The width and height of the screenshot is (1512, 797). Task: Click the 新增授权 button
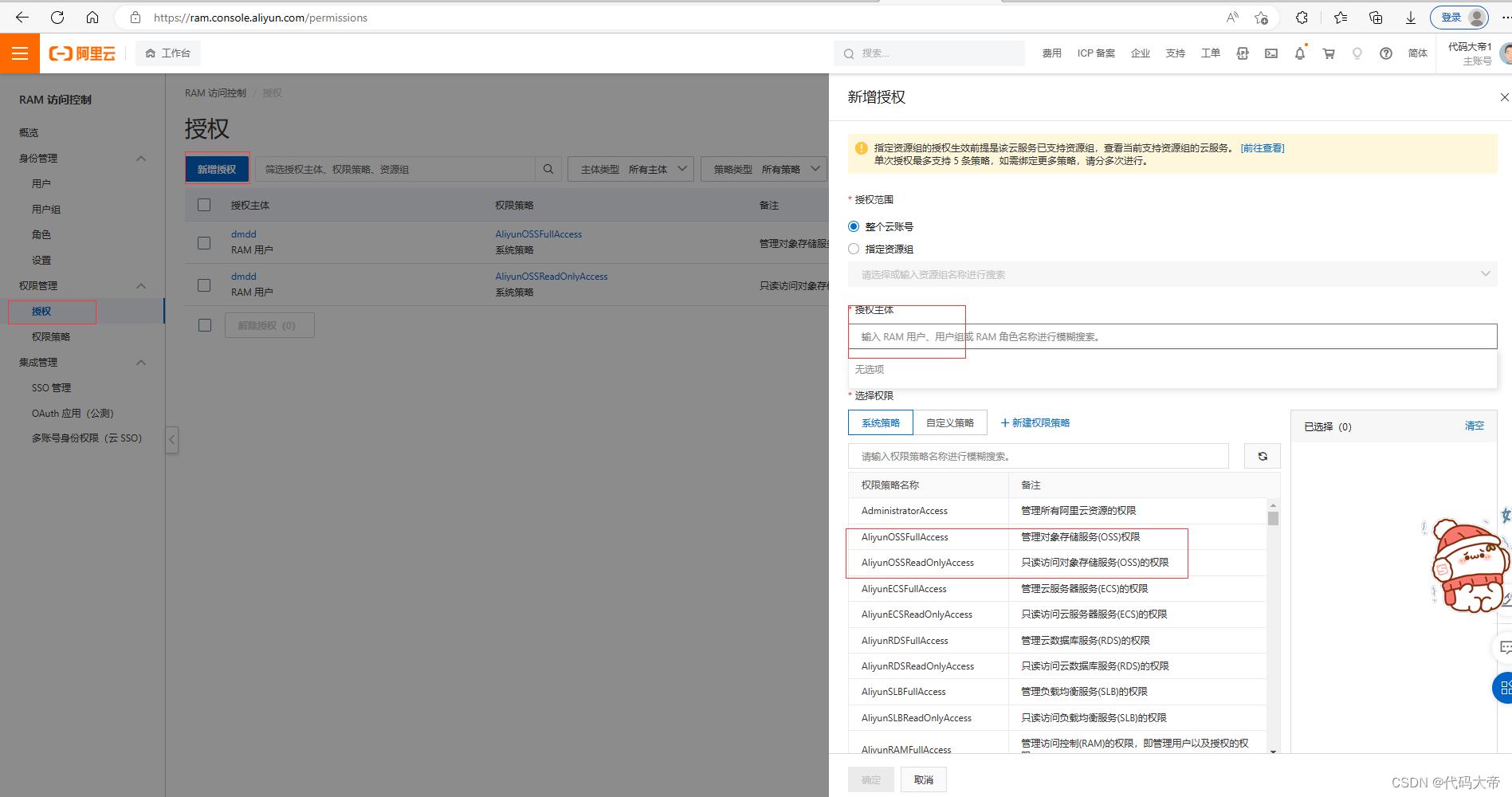tap(216, 168)
